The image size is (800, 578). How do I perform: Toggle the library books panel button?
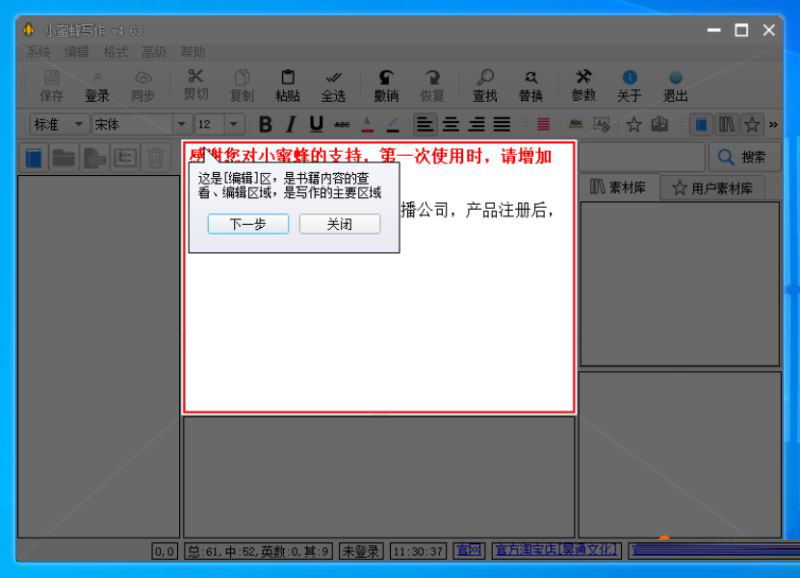click(x=727, y=124)
